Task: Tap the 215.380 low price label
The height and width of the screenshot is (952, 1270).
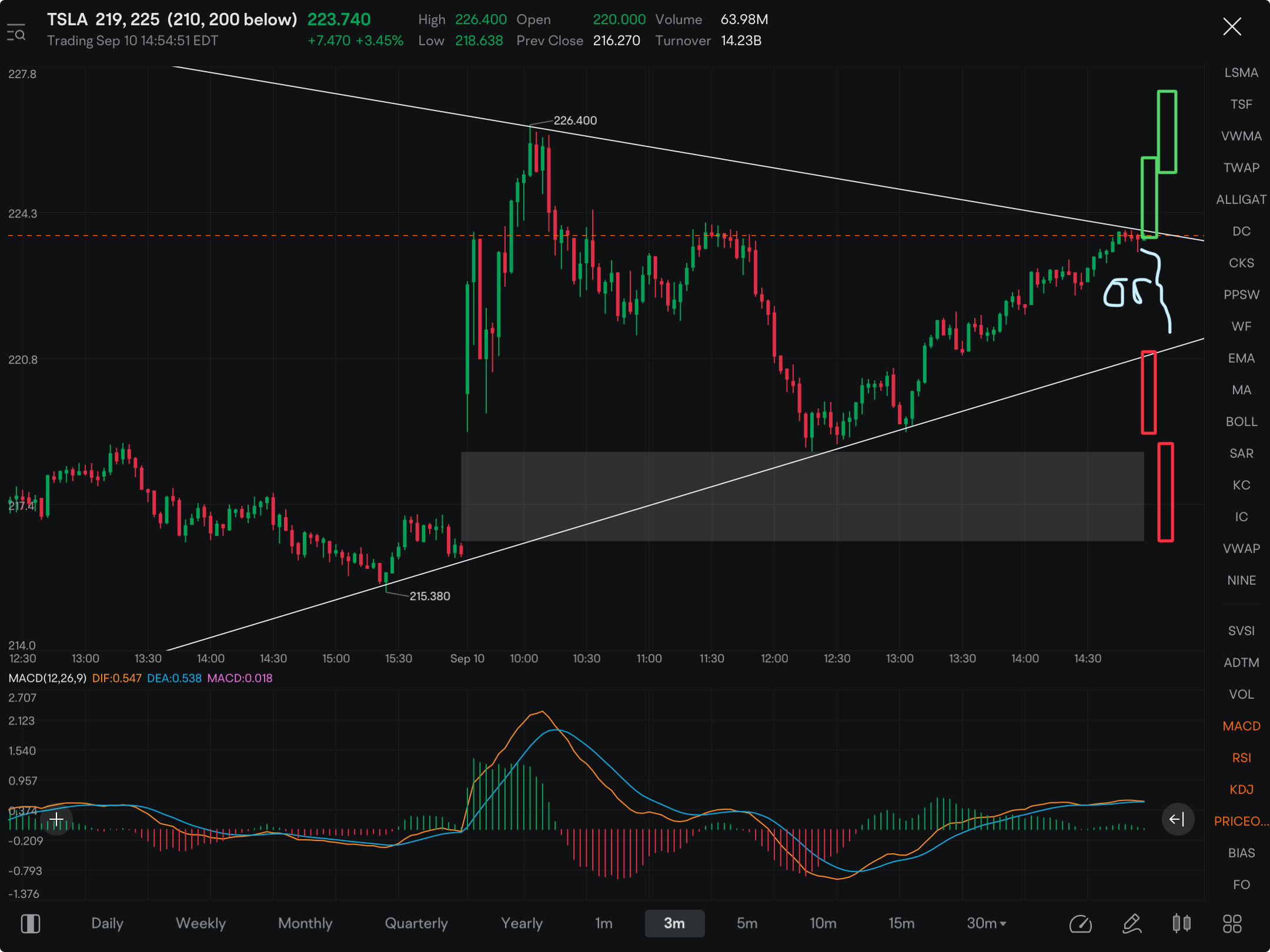Action: coord(430,596)
